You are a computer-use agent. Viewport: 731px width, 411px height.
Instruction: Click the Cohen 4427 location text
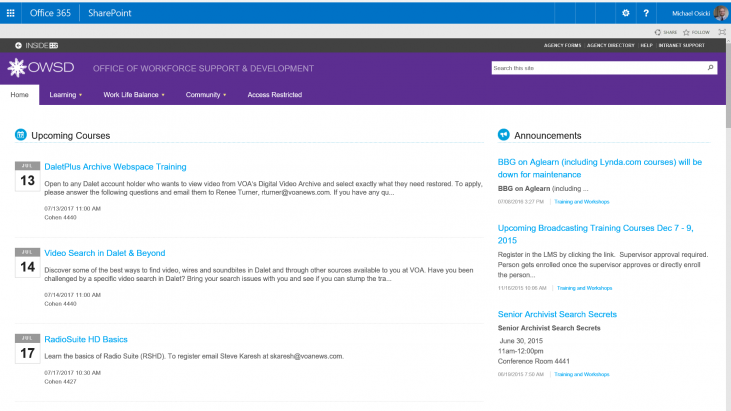[x=60, y=382]
